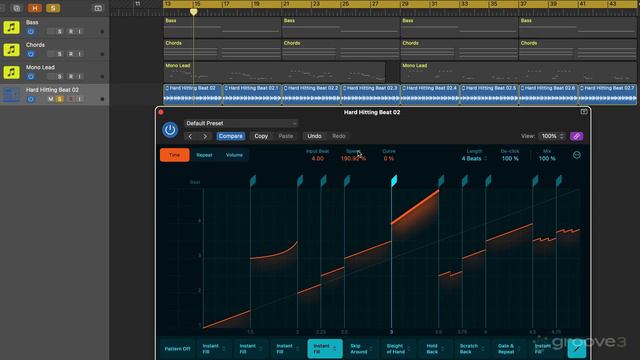Image resolution: width=640 pixels, height=360 pixels.
Task: Toggle power on Hard Hitting Beat 02 track
Action: (31, 99)
